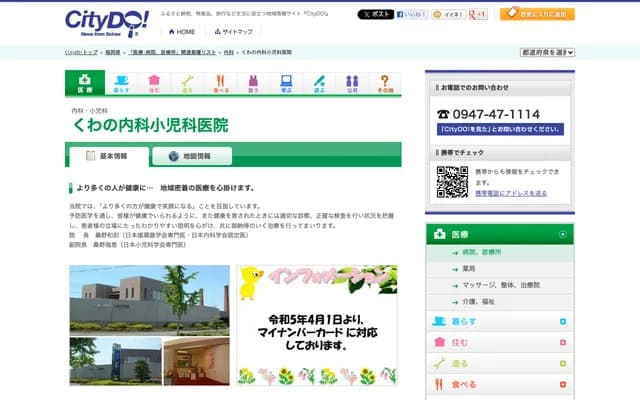Screen dimensions: 640x400
Task: Expand the sidebar 住む section
Action: (x=563, y=342)
